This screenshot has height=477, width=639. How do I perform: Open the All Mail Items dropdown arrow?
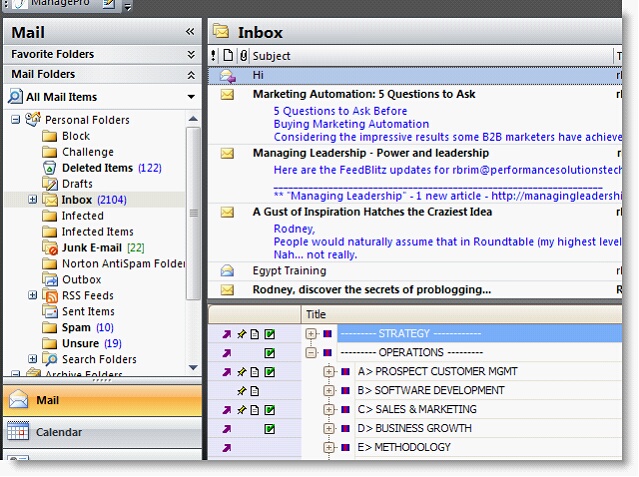click(x=191, y=97)
